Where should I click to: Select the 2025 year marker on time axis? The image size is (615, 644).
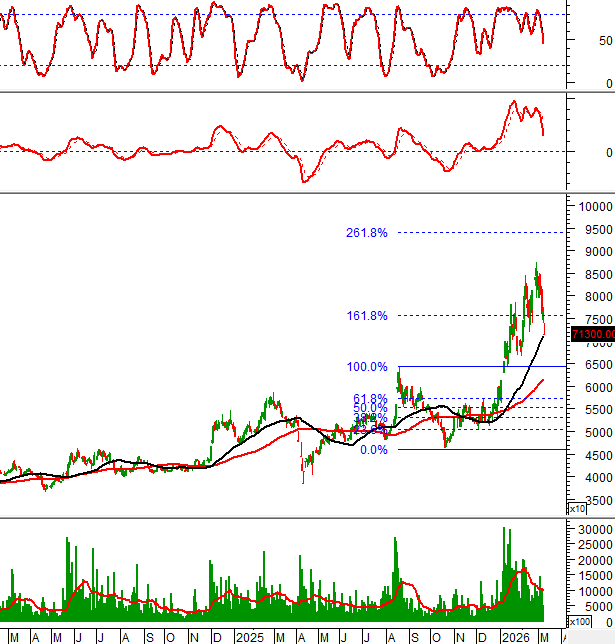pyautogui.click(x=249, y=637)
